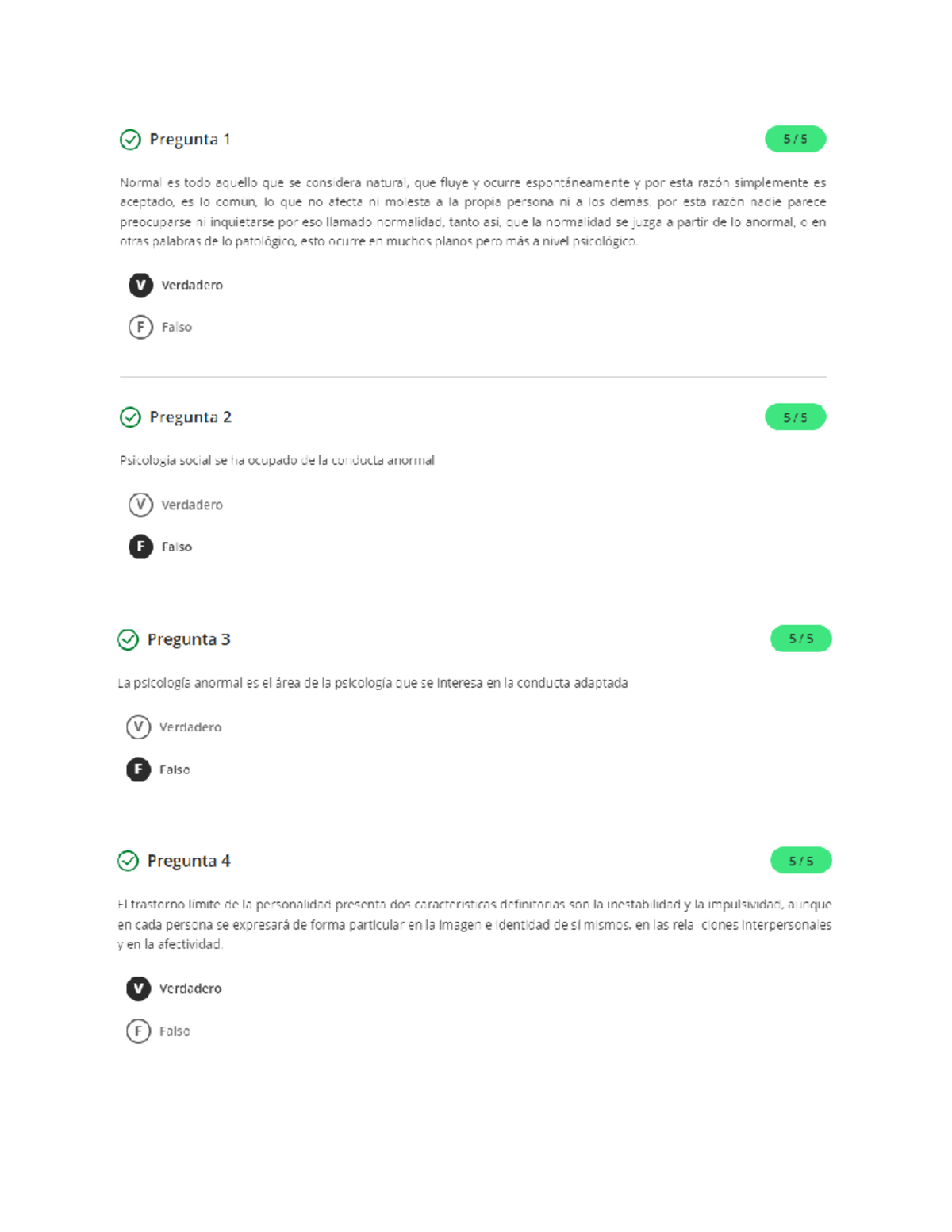Pick the Verdadero circle for Pregunta 3
The width and height of the screenshot is (952, 1232).
point(138,727)
